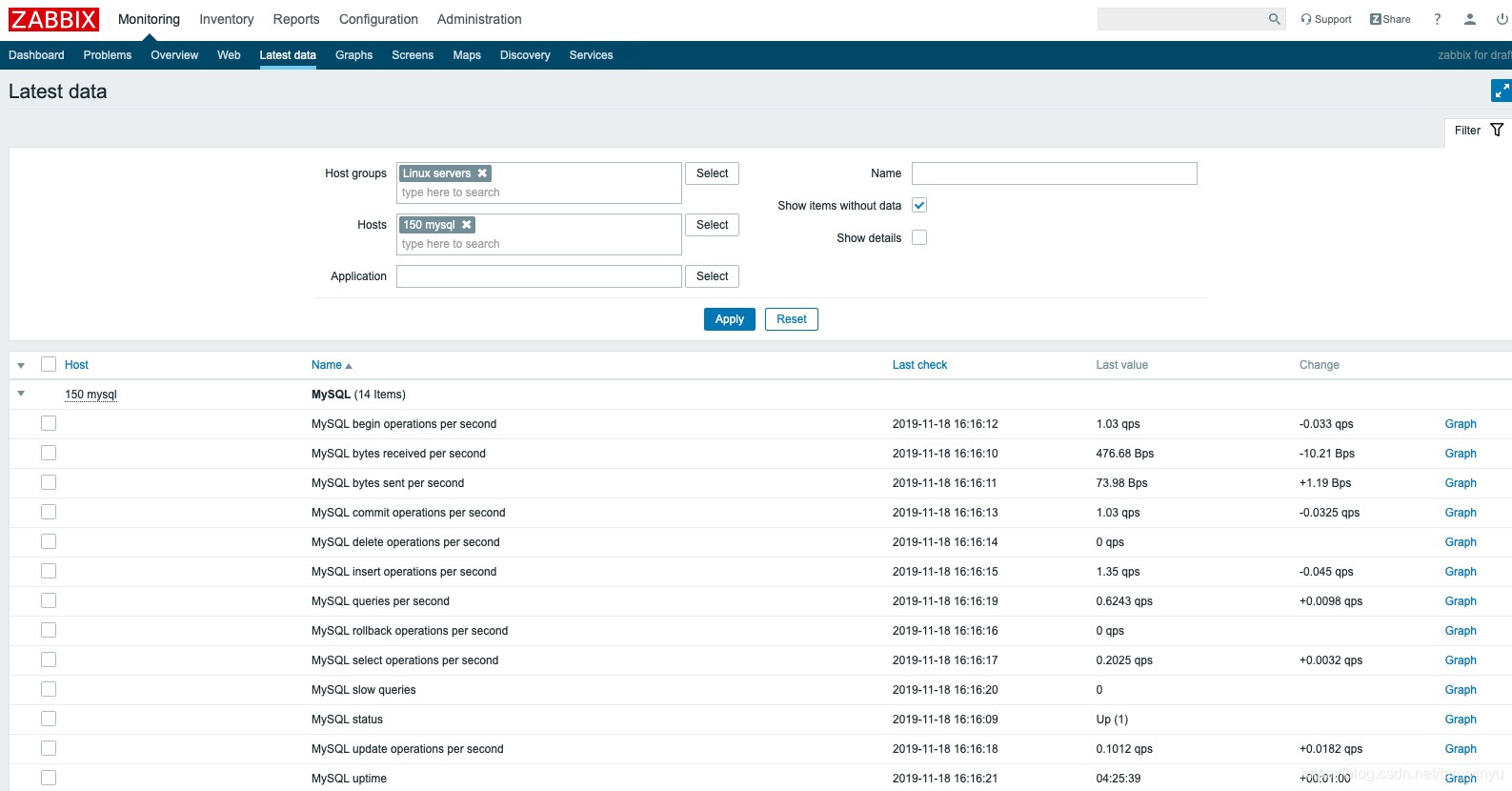Toggle Show items without data checkbox

tap(919, 205)
